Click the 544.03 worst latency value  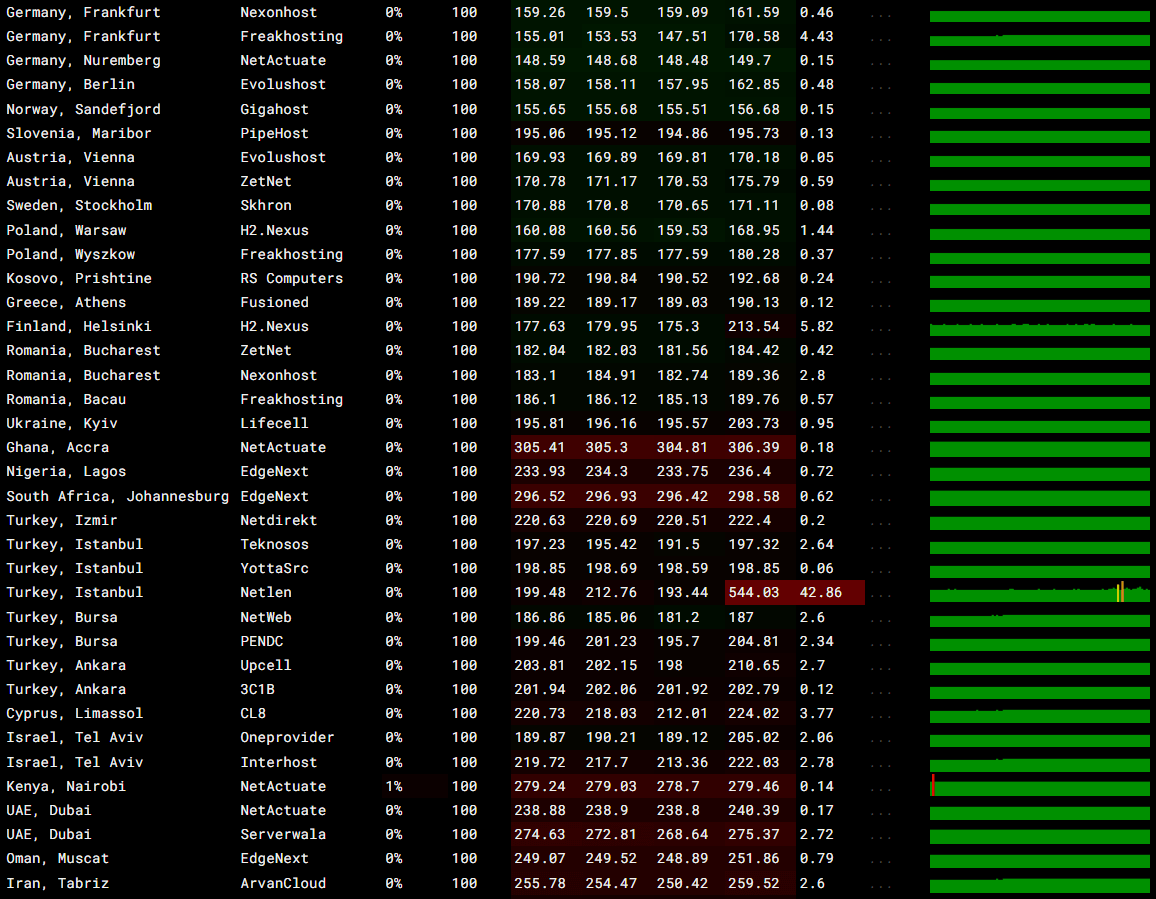coord(753,592)
